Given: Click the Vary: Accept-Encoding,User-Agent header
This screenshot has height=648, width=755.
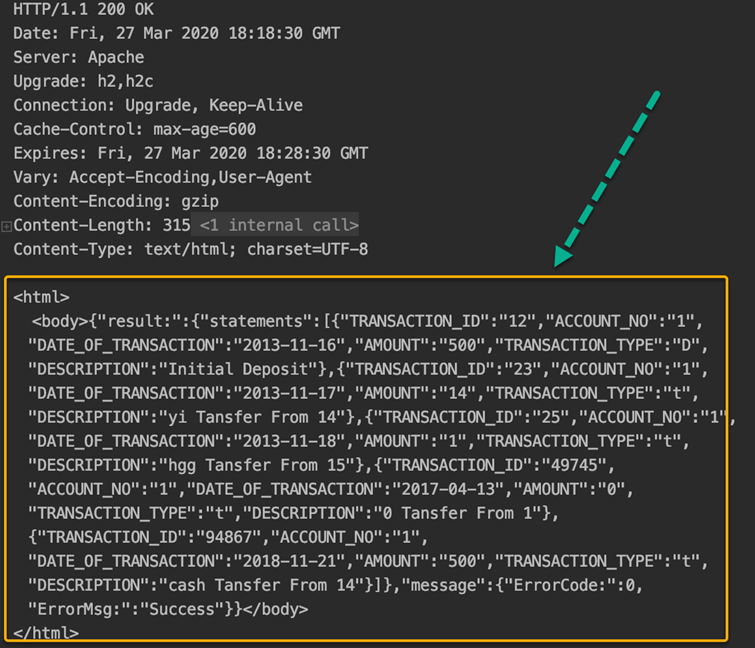Looking at the screenshot, I should 163,177.
